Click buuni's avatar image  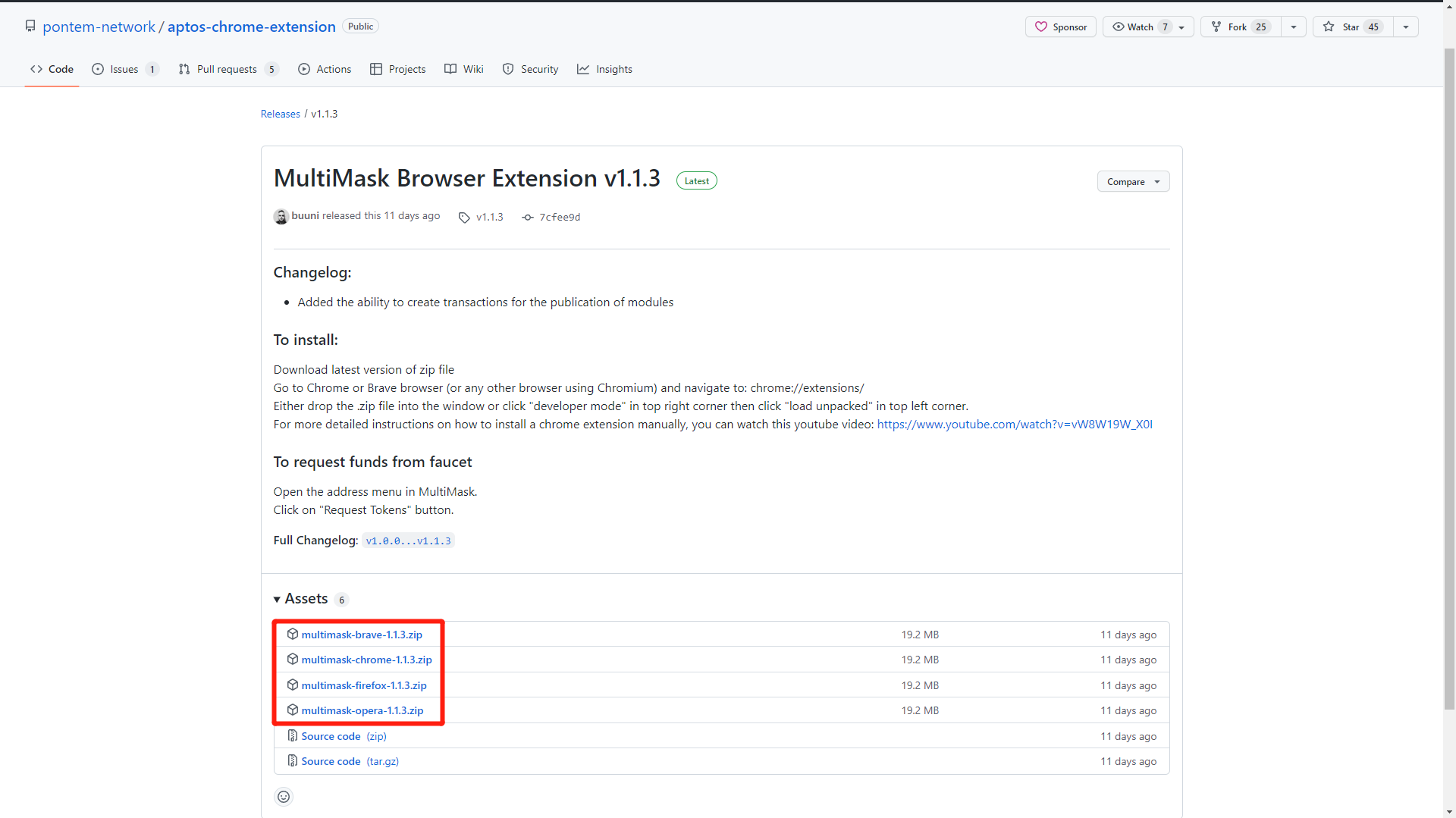coord(281,217)
